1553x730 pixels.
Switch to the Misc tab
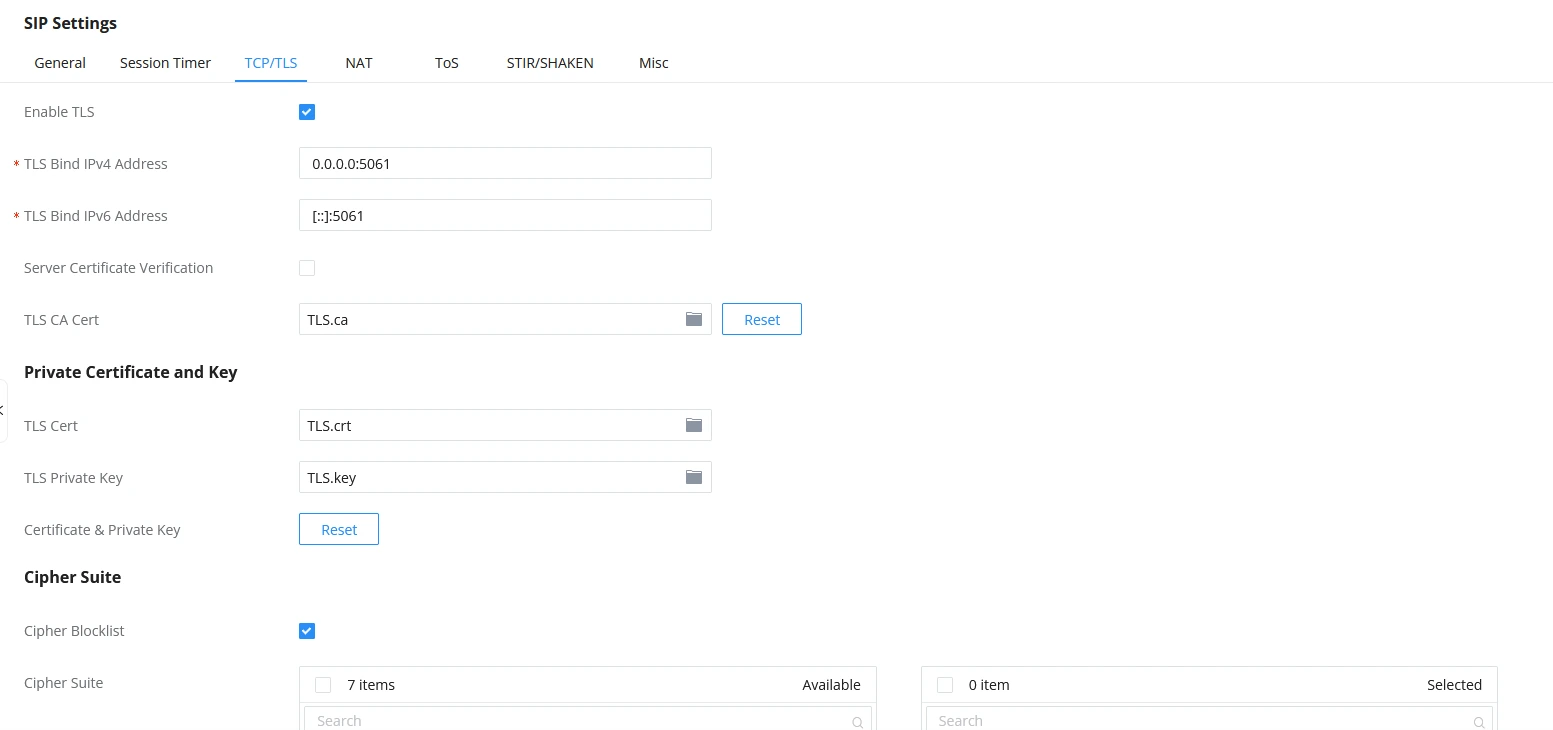click(x=654, y=63)
